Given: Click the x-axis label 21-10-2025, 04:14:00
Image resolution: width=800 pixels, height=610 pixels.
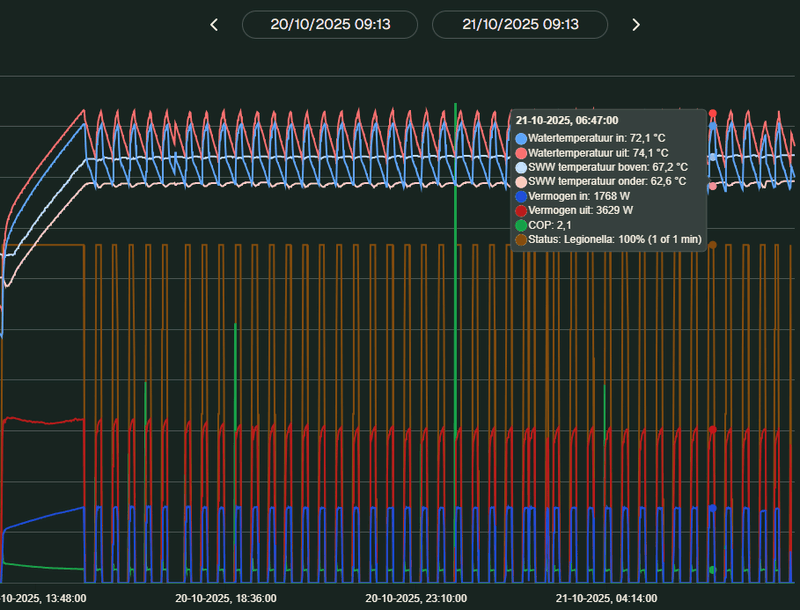Looking at the screenshot, I should point(606,598).
